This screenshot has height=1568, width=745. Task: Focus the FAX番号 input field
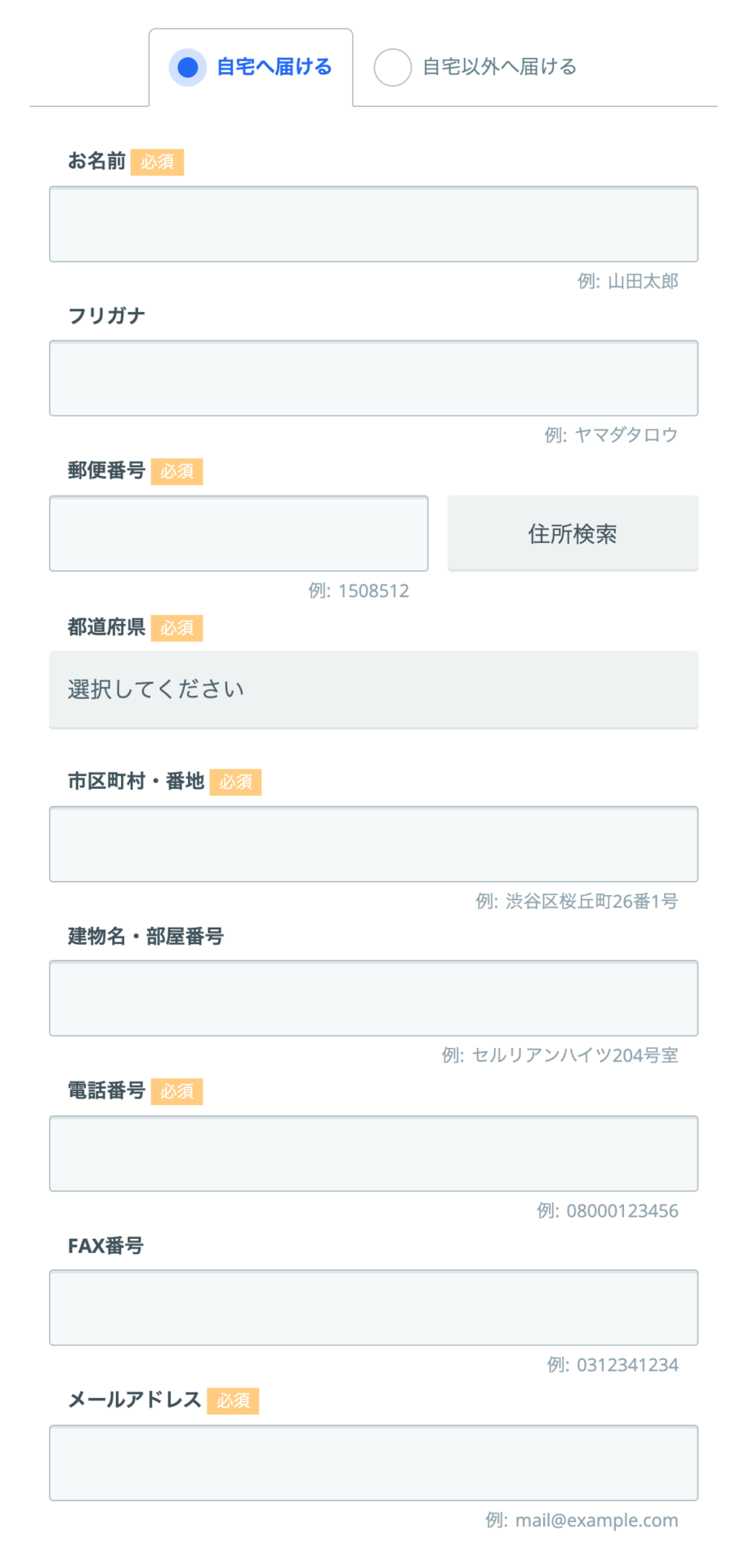pyautogui.click(x=373, y=1307)
